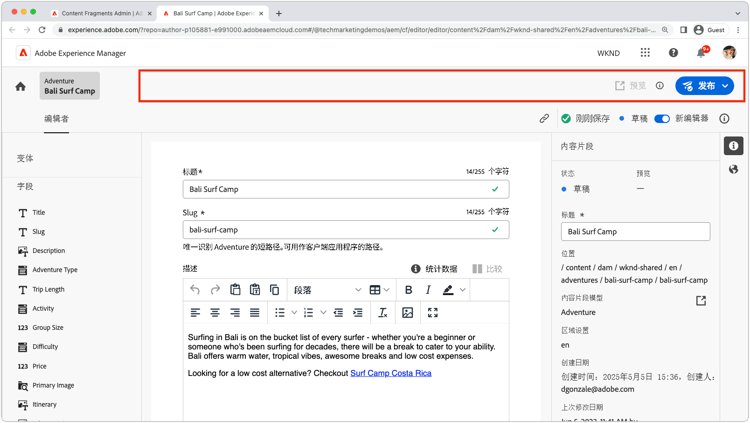The height and width of the screenshot is (423, 750).
Task: Click the paste clipboard icon
Action: (x=235, y=289)
